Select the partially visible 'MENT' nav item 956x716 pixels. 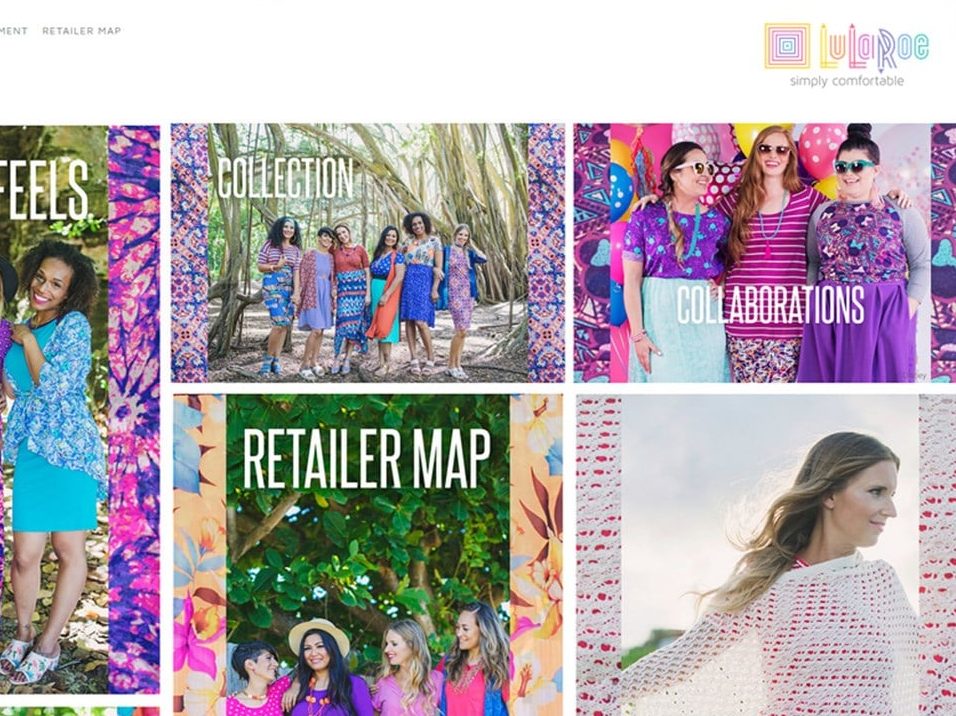tap(13, 30)
